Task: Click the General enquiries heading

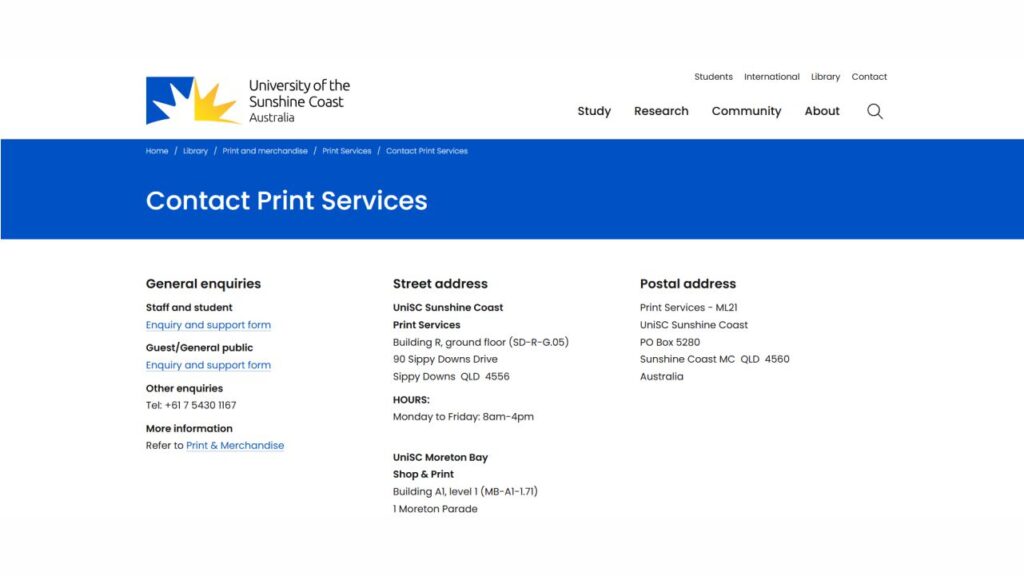Action: point(203,283)
